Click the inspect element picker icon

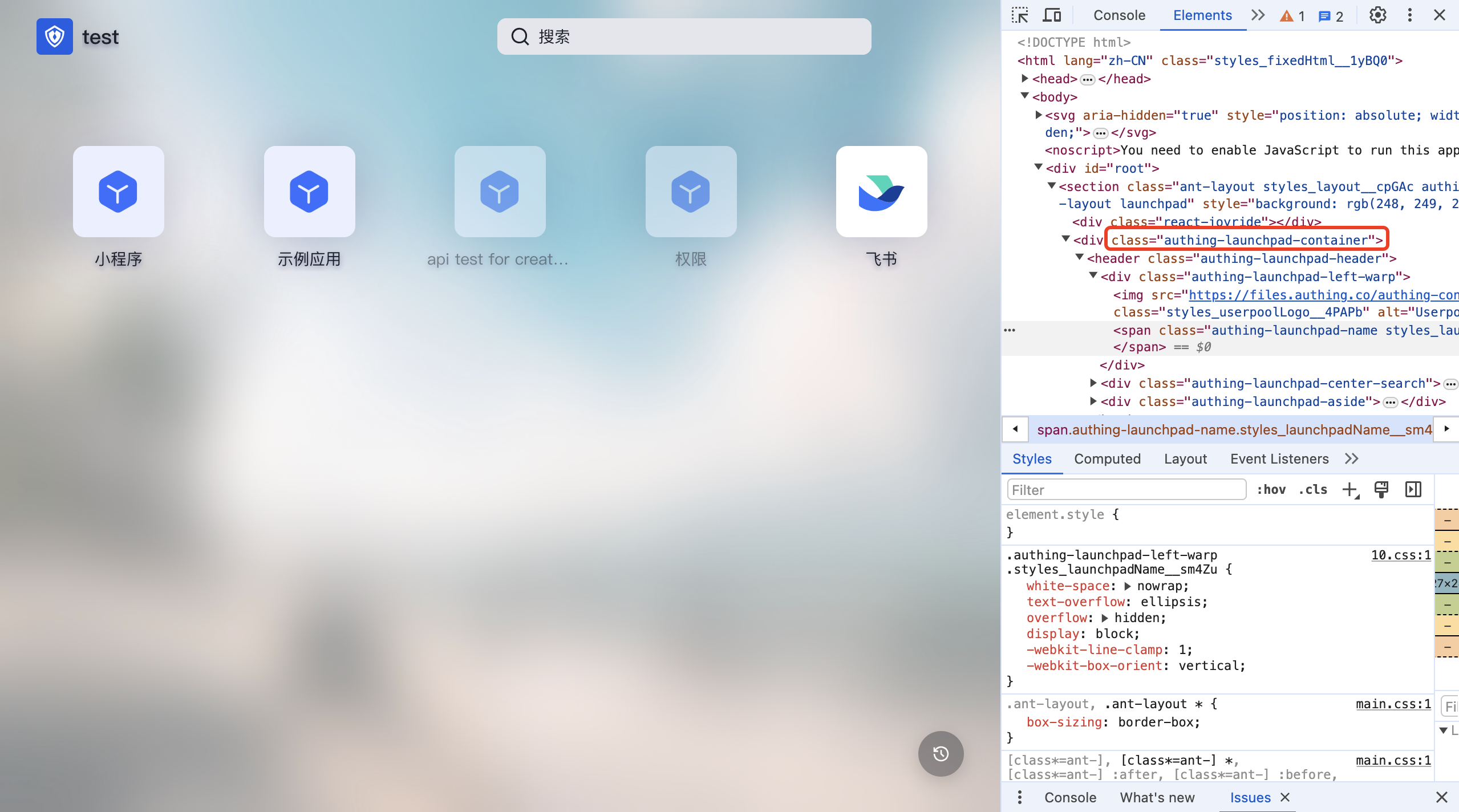(x=1020, y=15)
